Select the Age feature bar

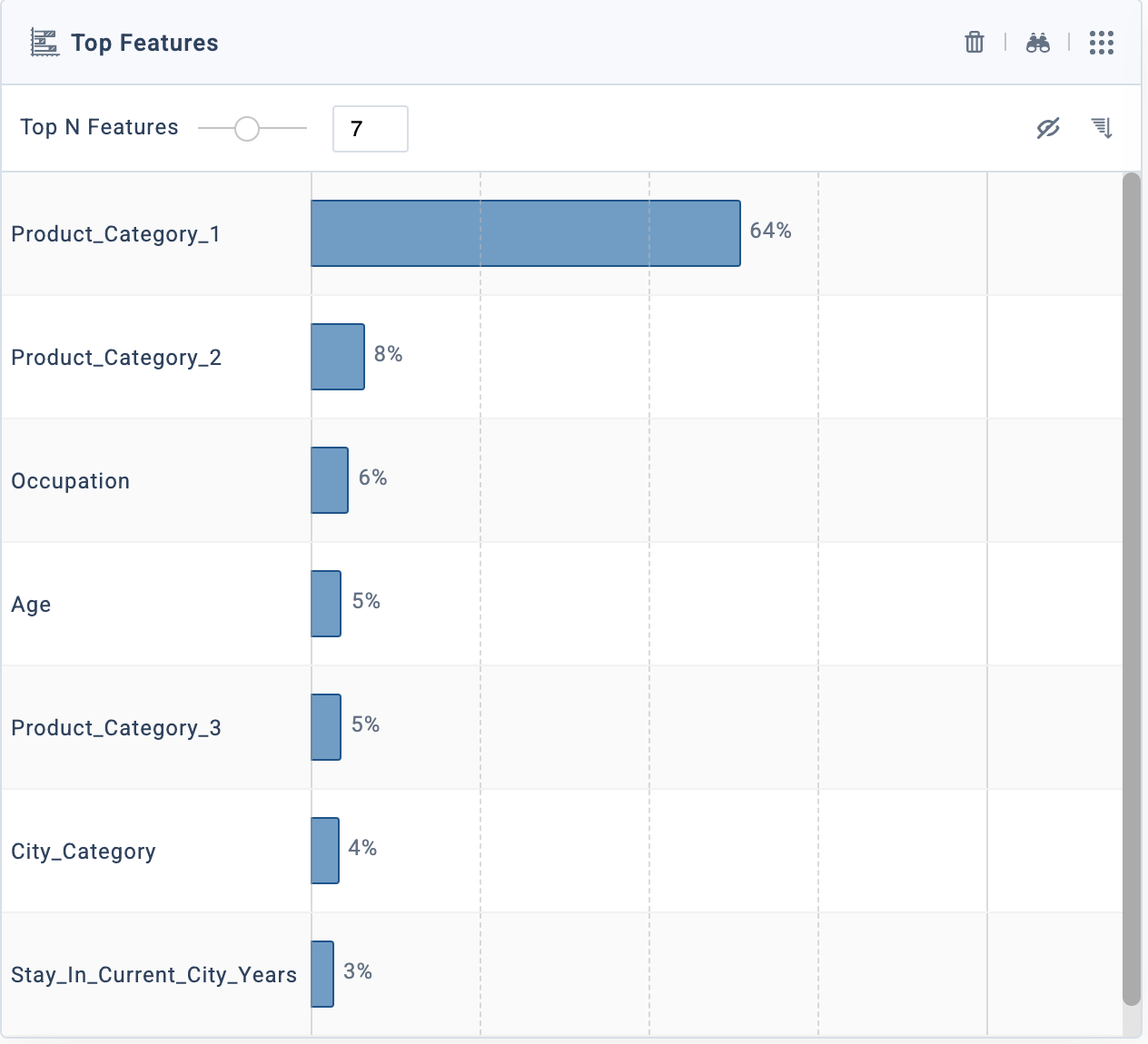click(326, 604)
